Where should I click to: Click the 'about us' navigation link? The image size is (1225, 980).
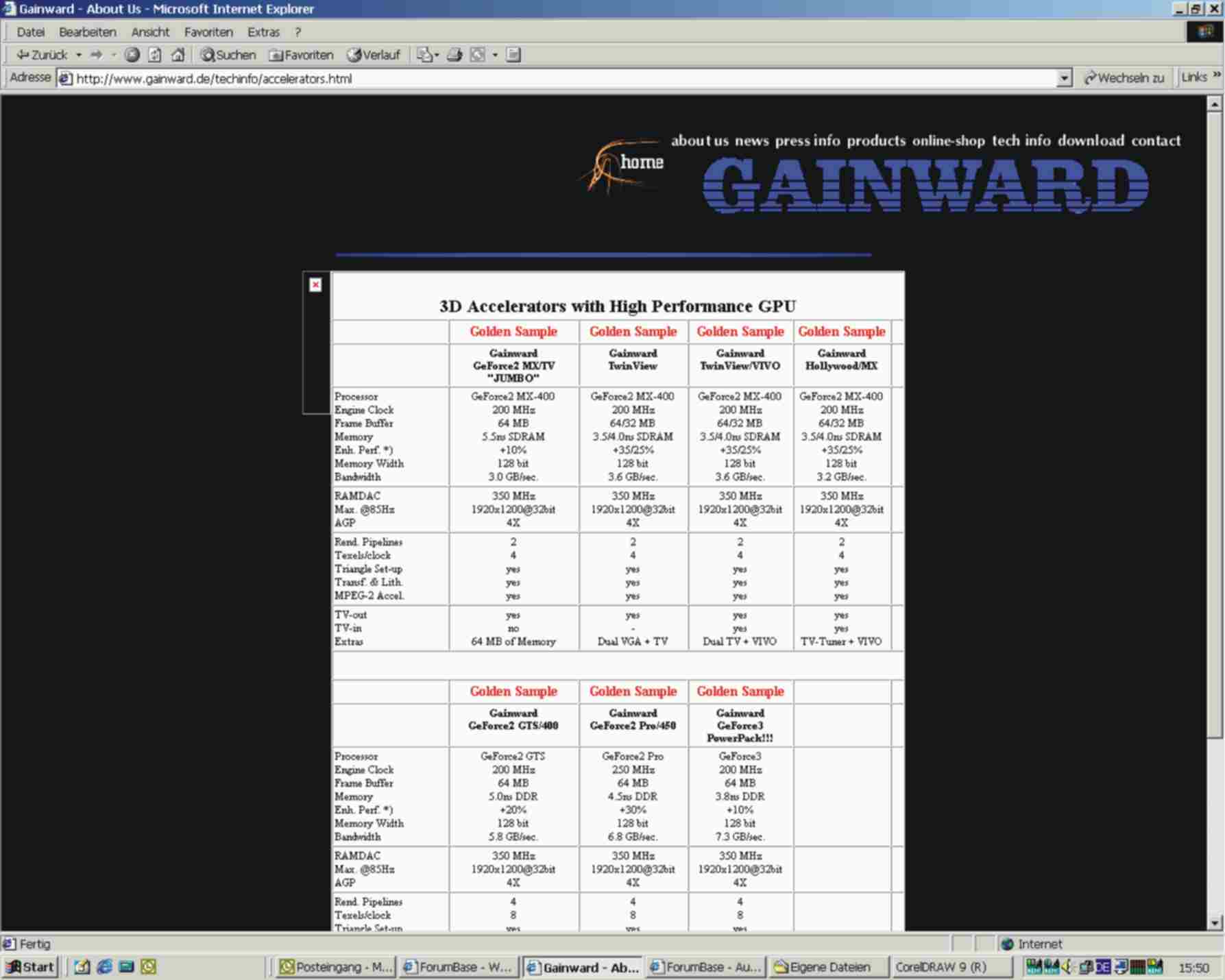click(x=700, y=140)
